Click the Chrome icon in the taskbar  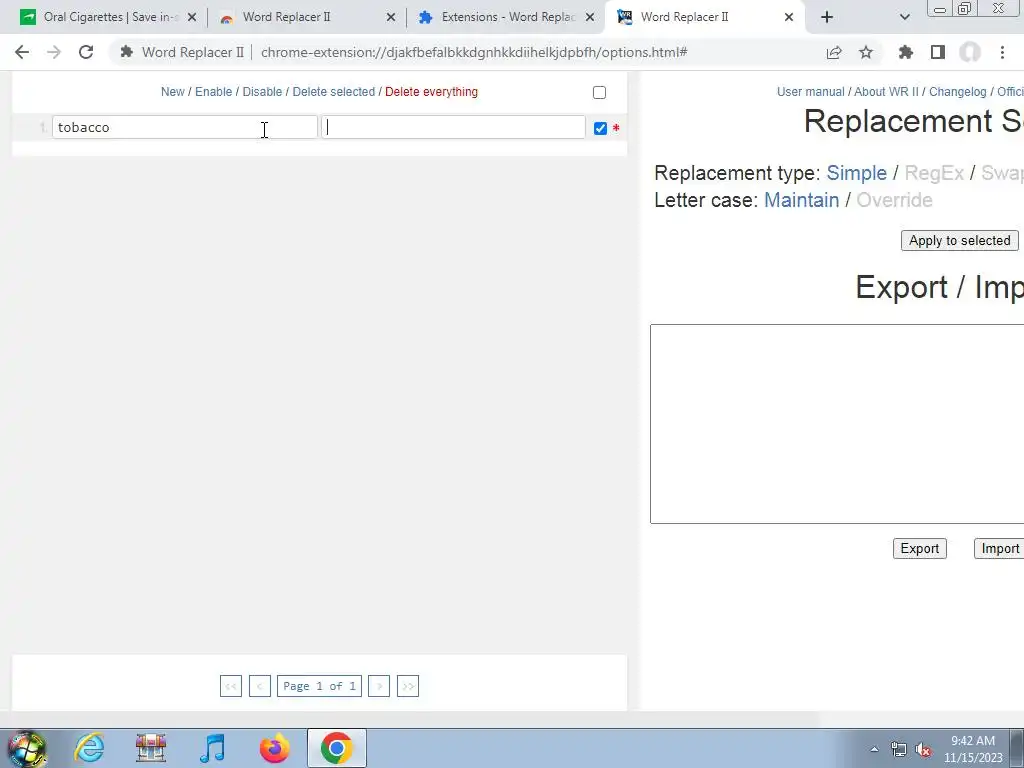pos(336,748)
